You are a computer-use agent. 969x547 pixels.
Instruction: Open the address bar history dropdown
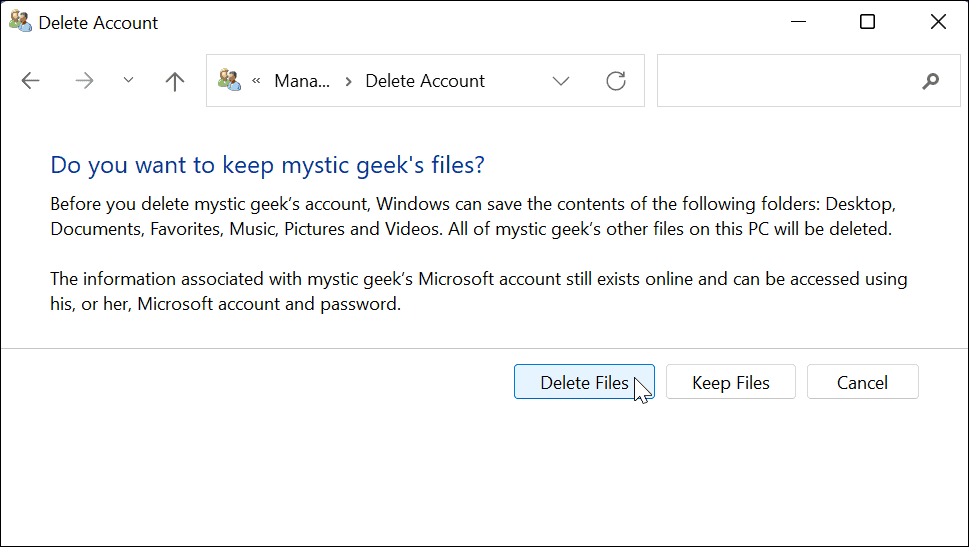pyautogui.click(x=561, y=81)
